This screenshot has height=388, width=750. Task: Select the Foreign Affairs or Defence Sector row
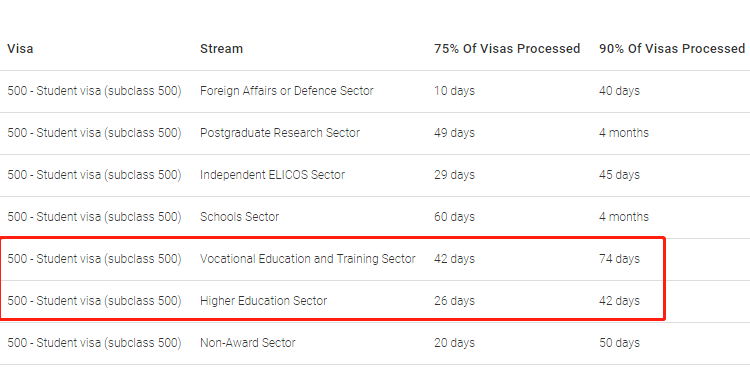point(375,91)
